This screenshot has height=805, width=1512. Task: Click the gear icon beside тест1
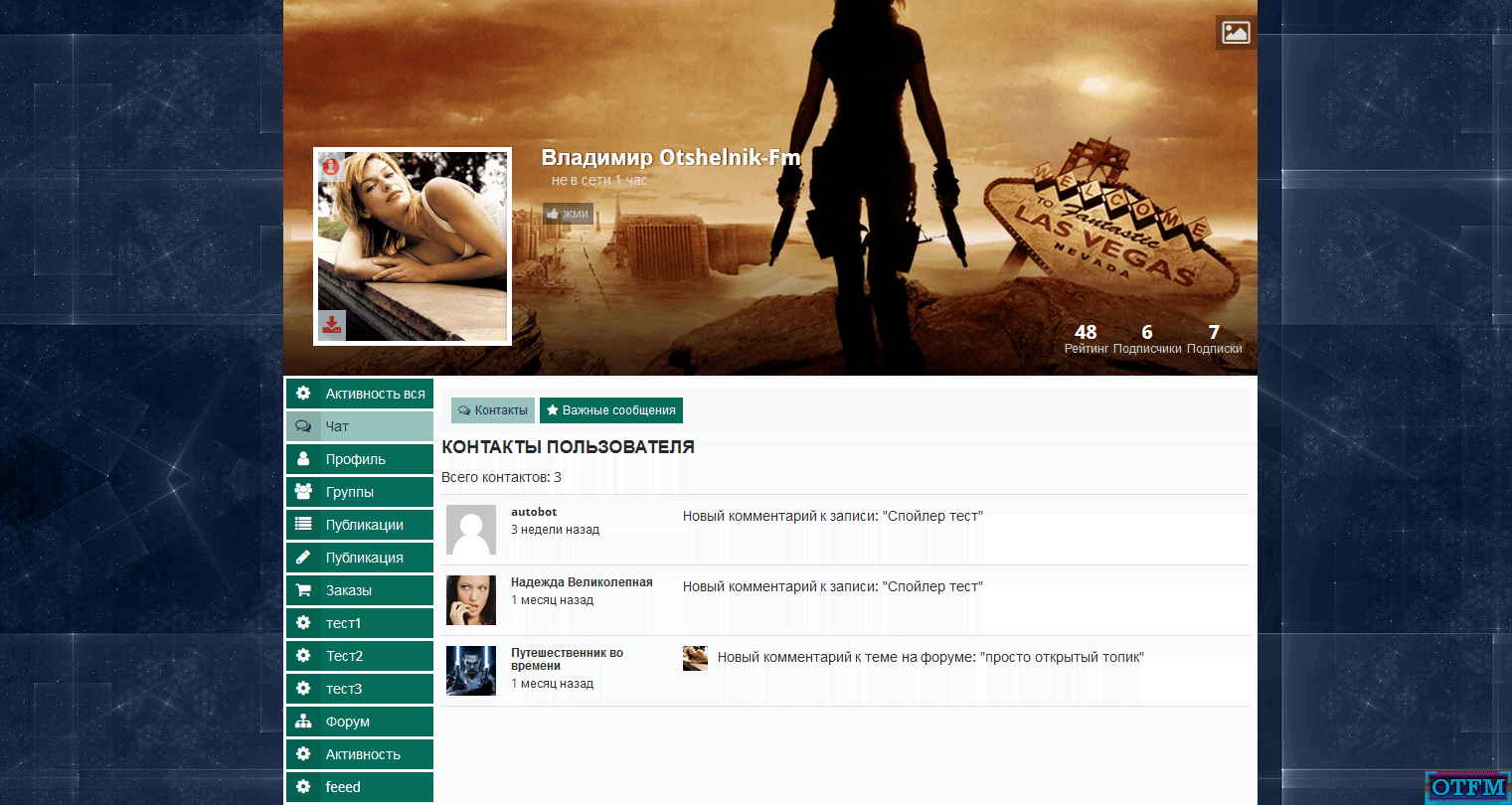pos(303,623)
